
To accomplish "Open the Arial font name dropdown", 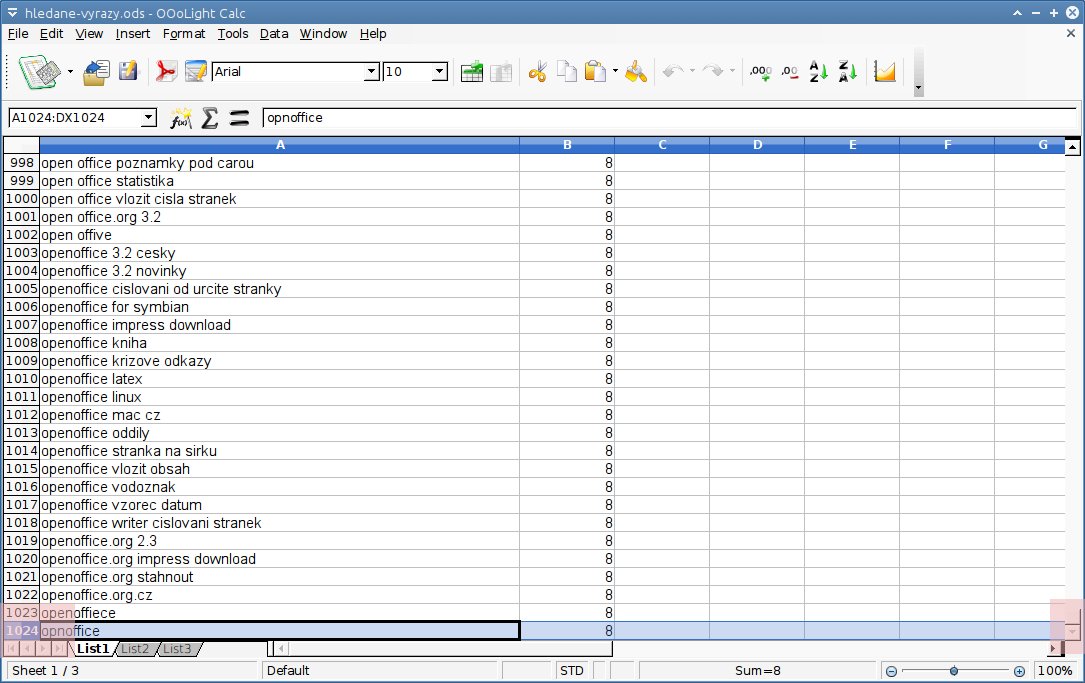I will coord(372,71).
